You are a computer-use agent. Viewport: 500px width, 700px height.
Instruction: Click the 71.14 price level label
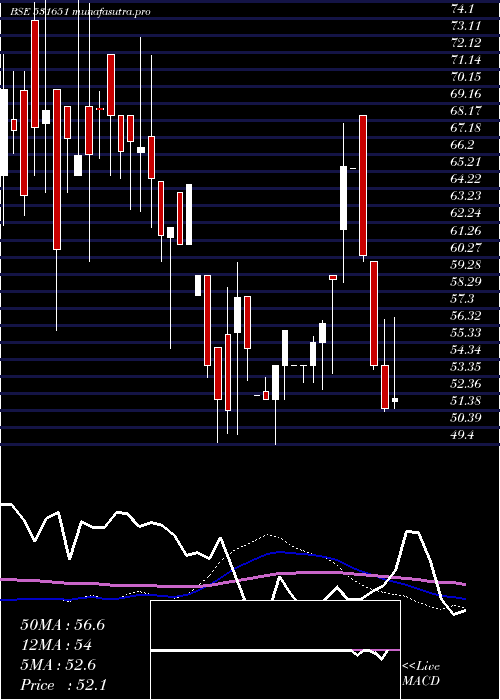pos(466,59)
